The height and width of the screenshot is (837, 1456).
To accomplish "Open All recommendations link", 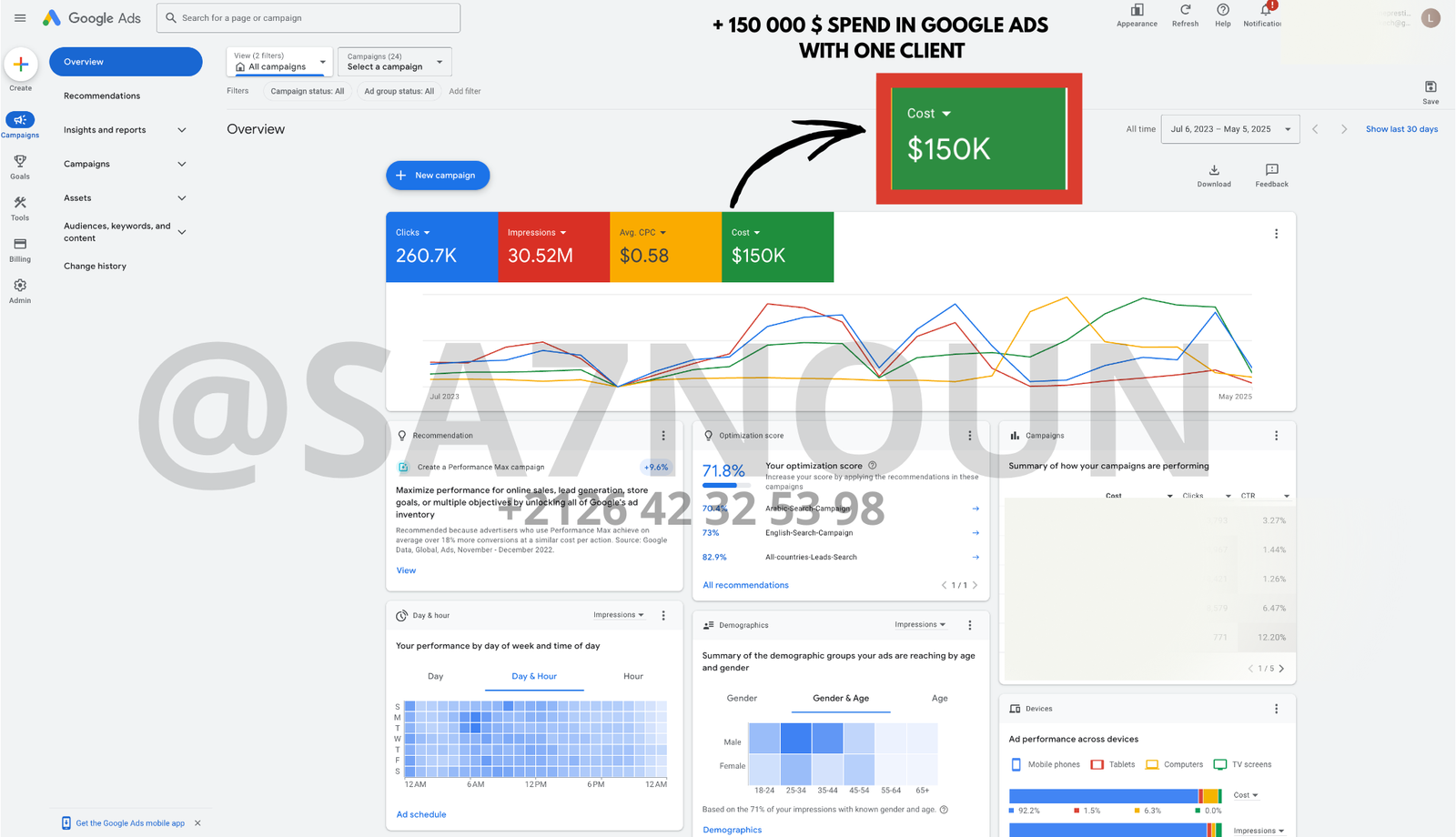I will tap(745, 585).
